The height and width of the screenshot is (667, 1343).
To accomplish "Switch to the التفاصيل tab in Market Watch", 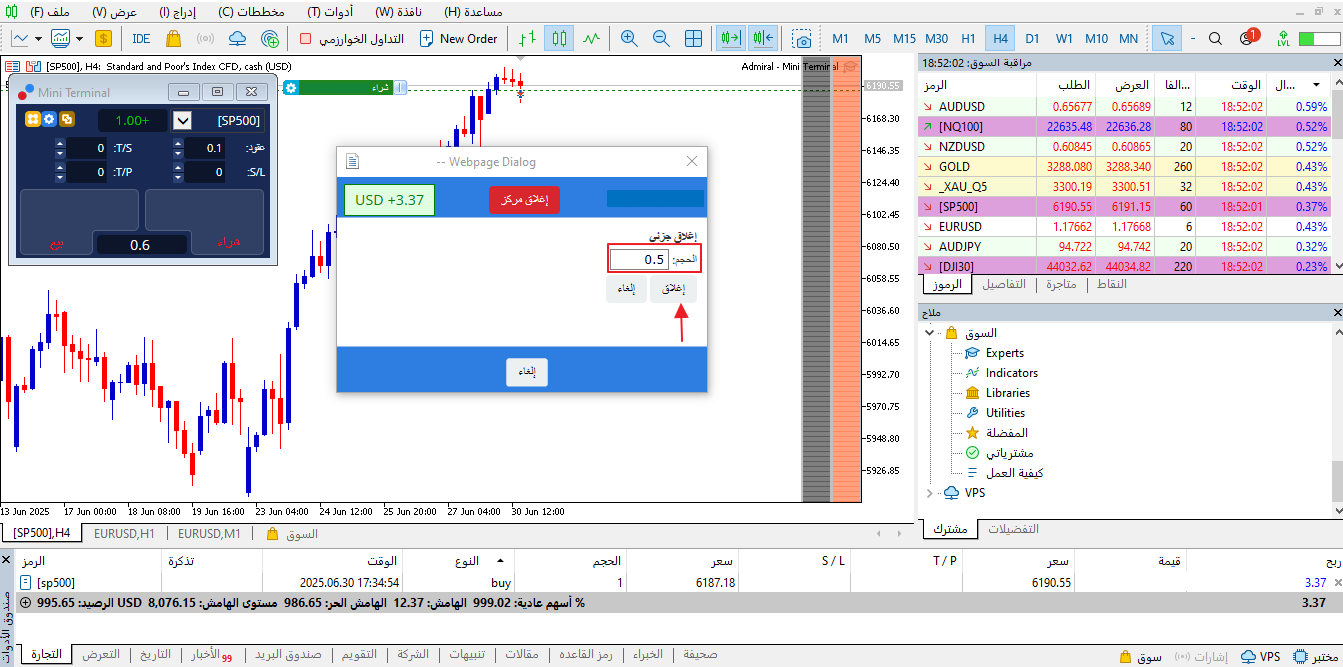I will 1003,284.
